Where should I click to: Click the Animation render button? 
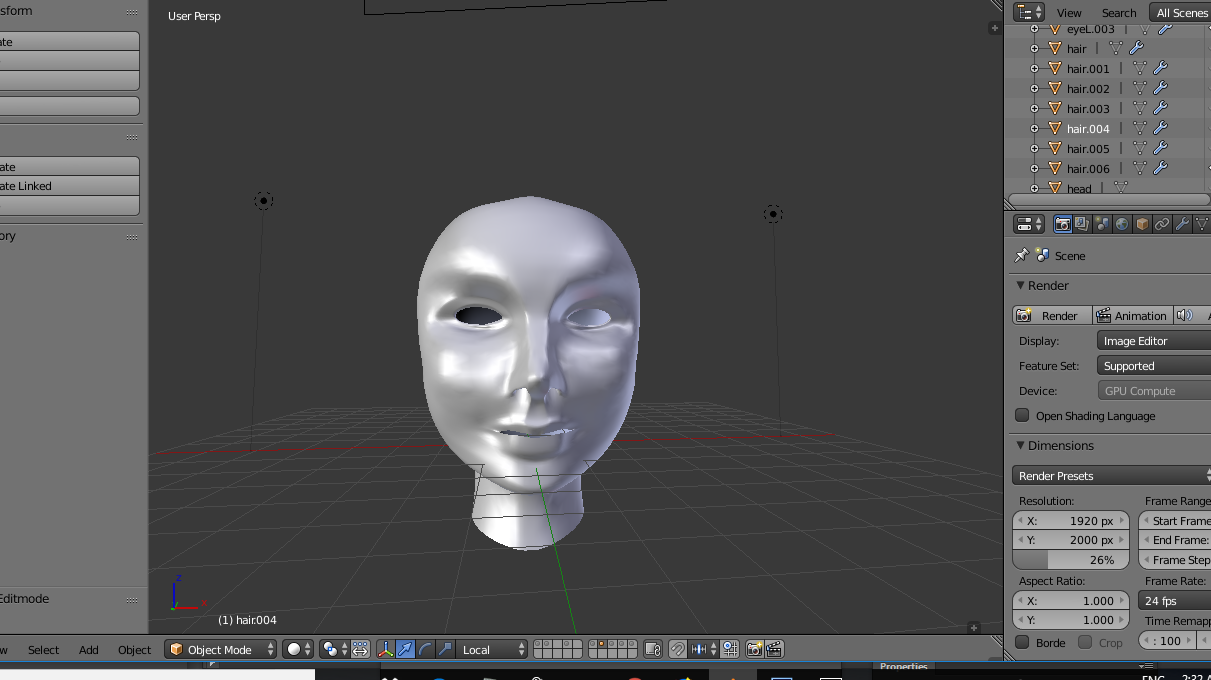pos(1131,315)
